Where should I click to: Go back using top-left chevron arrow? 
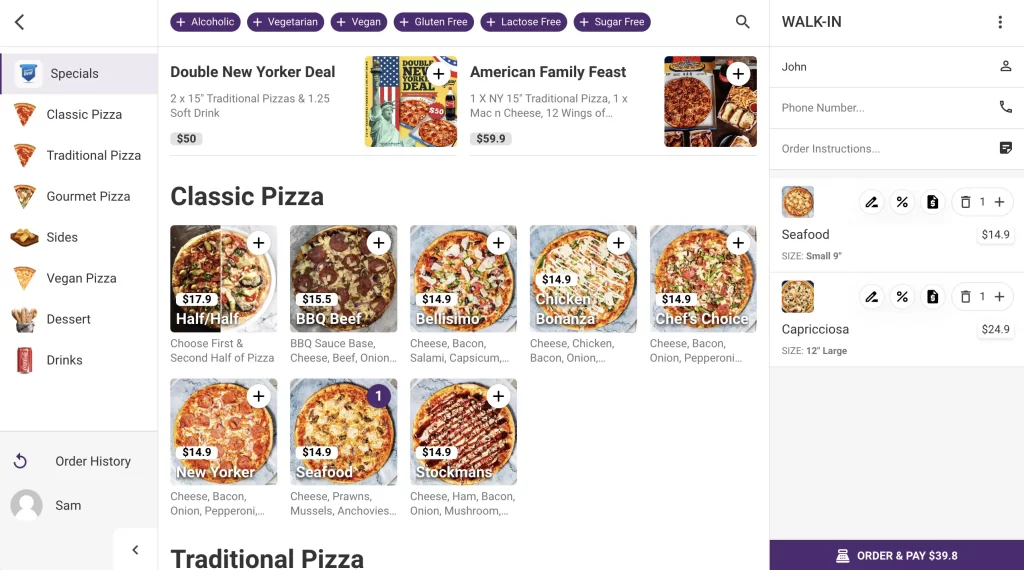pyautogui.click(x=20, y=22)
